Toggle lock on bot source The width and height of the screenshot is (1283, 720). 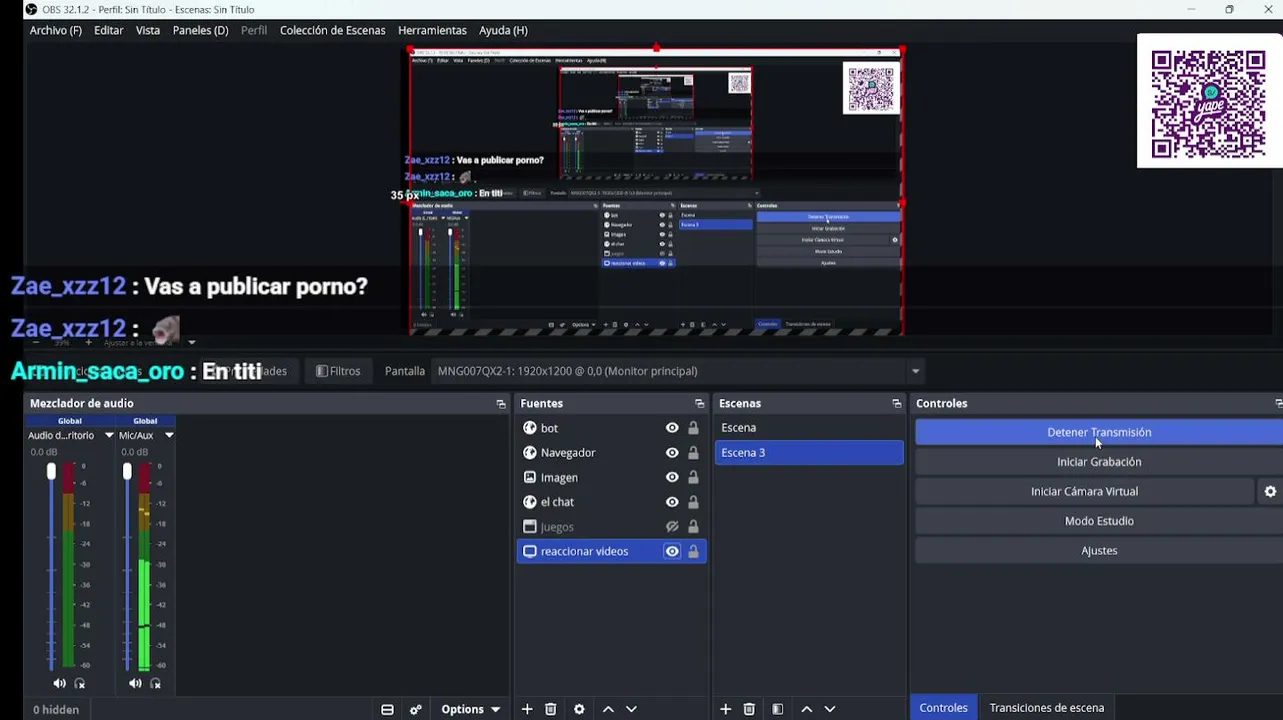click(x=693, y=428)
